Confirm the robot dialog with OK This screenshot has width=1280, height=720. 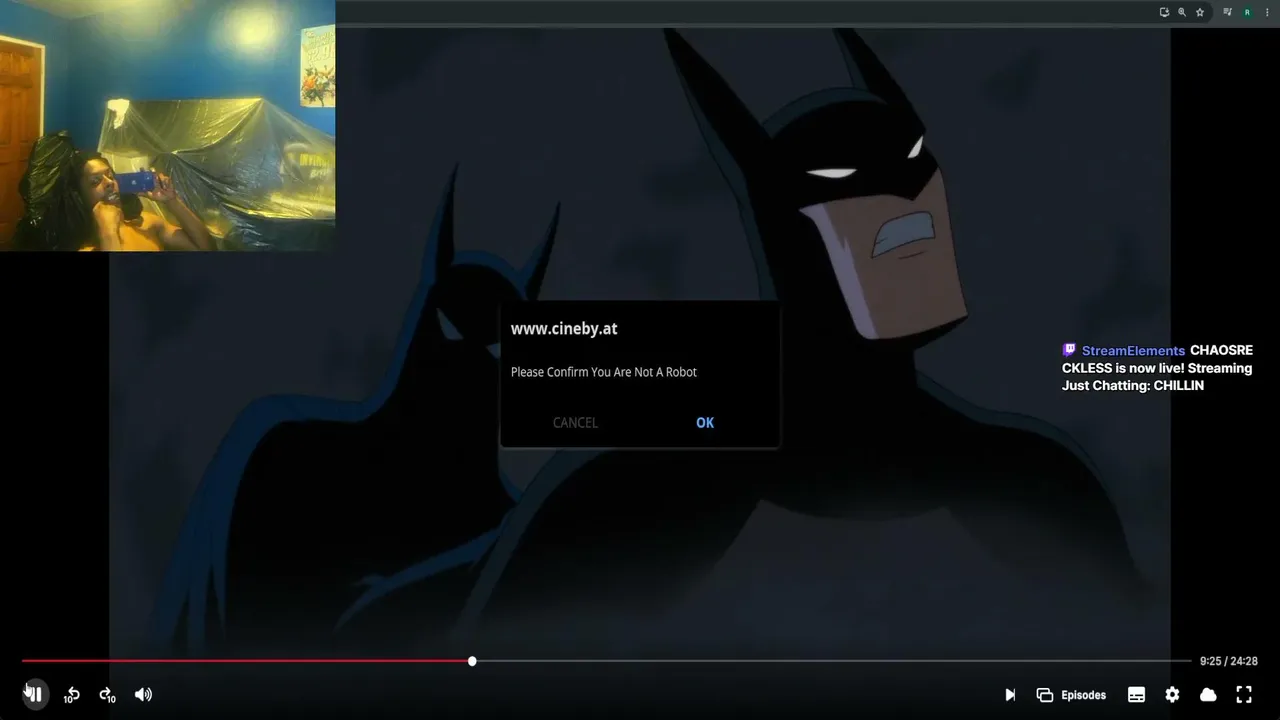[x=705, y=423]
